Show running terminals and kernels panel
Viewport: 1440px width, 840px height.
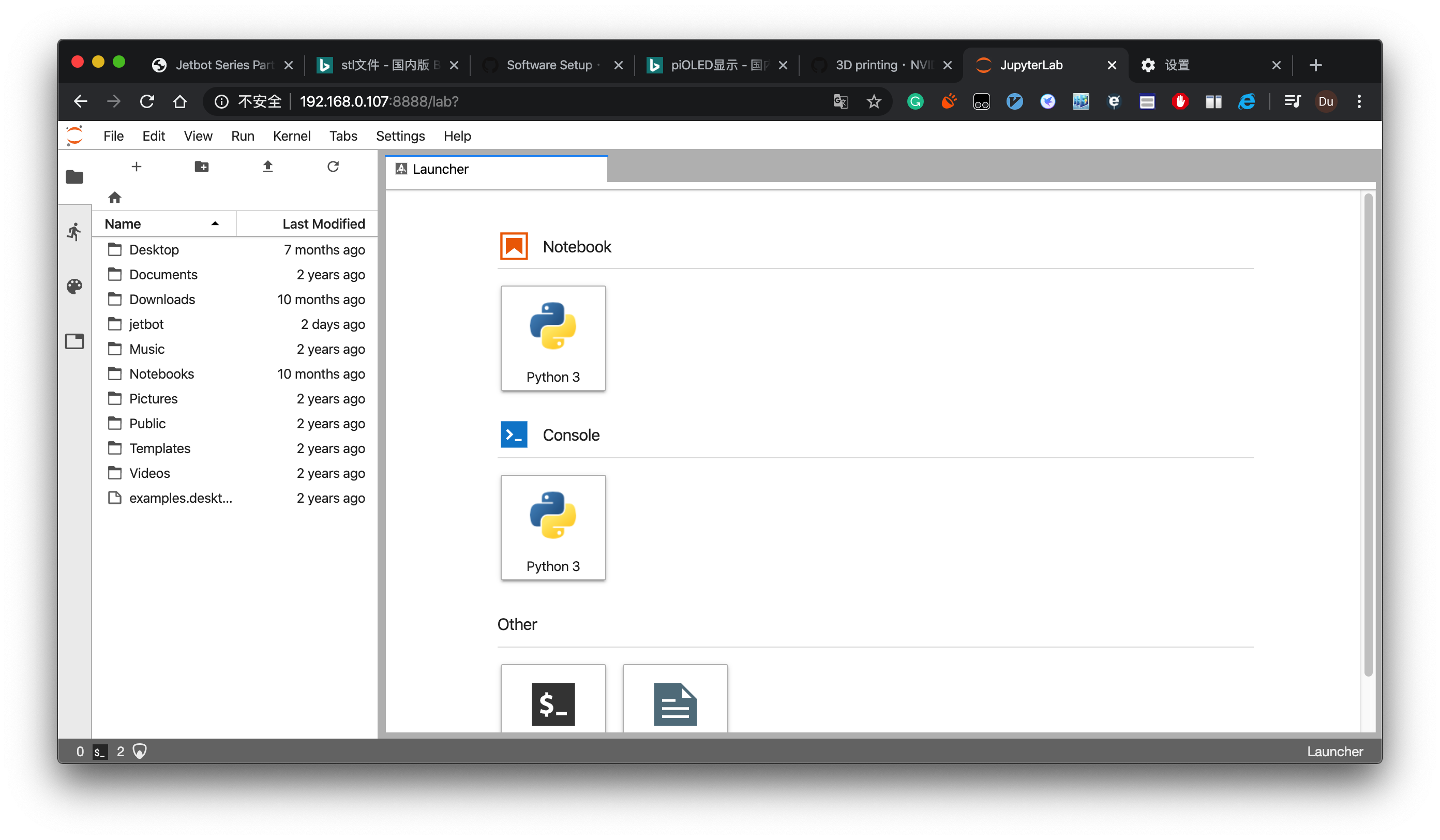tap(74, 231)
